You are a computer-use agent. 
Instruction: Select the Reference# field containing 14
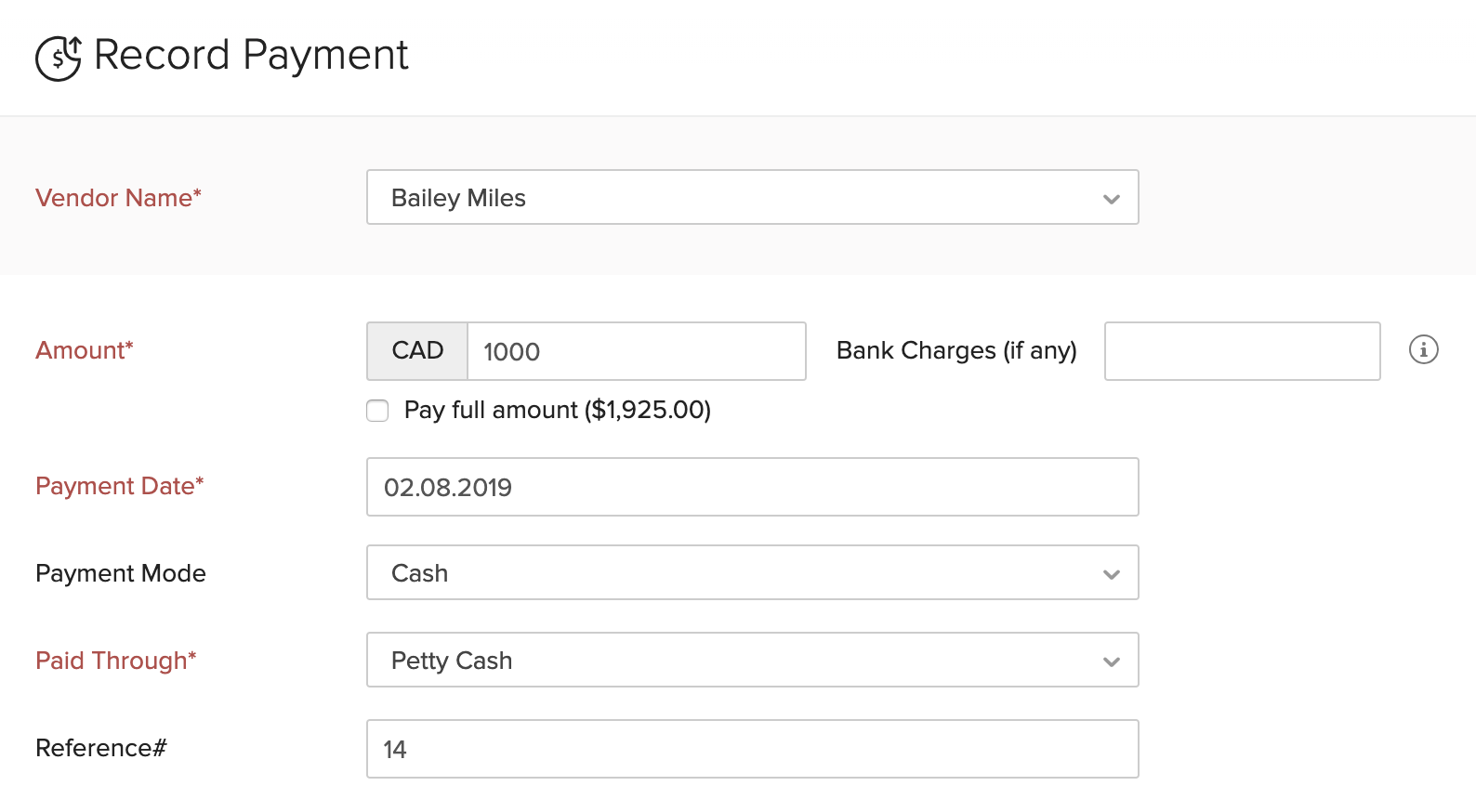click(752, 749)
